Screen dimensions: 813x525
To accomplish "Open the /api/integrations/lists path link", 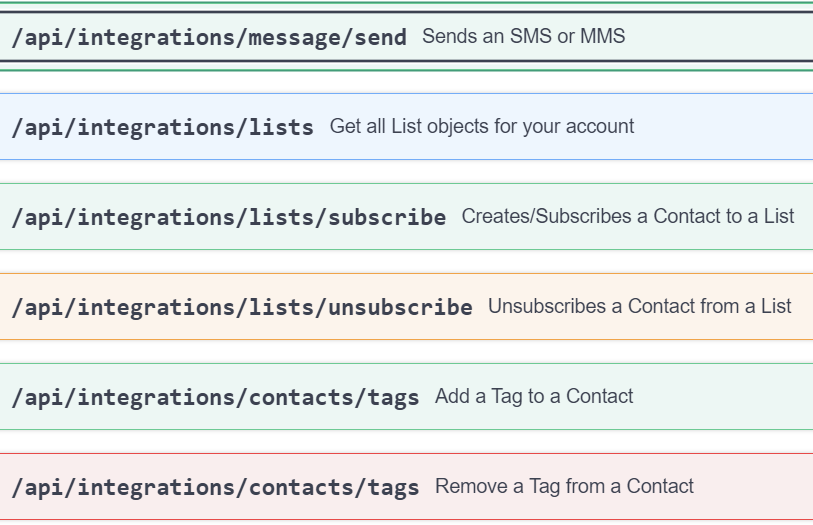I will coord(162,128).
